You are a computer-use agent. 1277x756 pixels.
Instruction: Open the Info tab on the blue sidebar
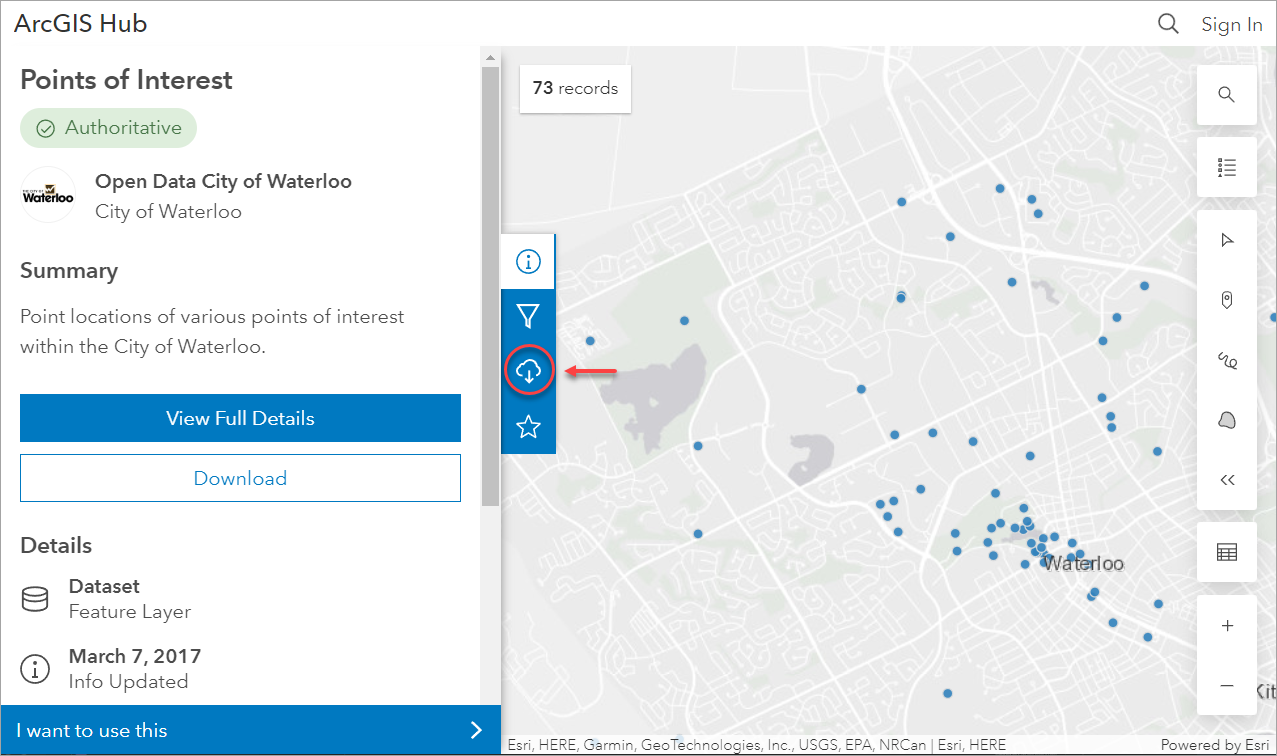tap(528, 262)
